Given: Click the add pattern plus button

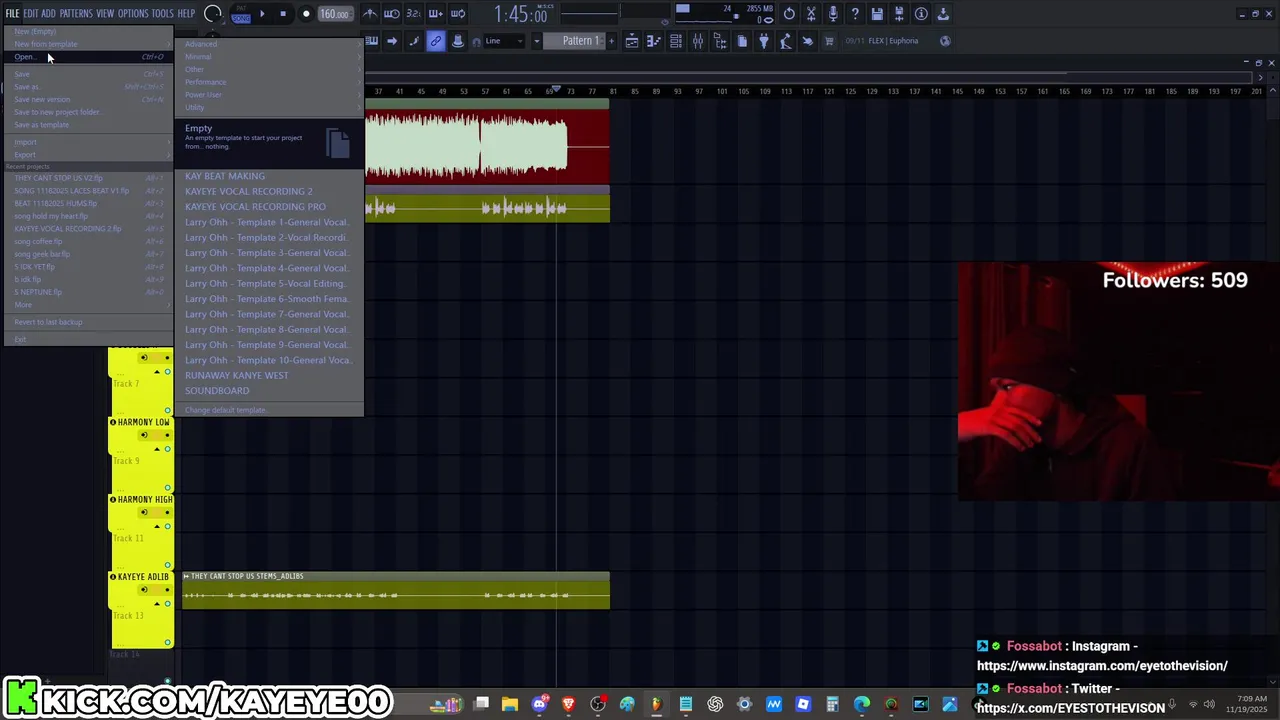Looking at the screenshot, I should tap(612, 41).
